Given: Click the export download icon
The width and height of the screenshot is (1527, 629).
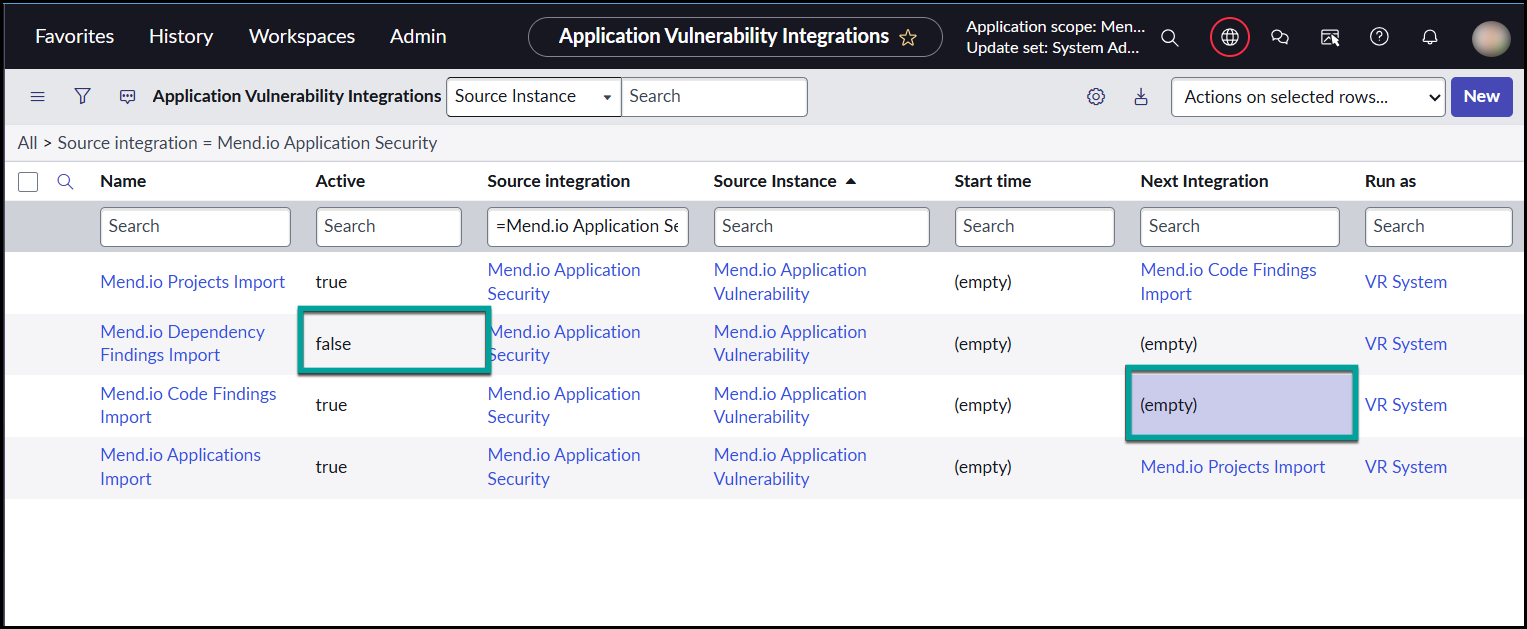Looking at the screenshot, I should 1141,97.
